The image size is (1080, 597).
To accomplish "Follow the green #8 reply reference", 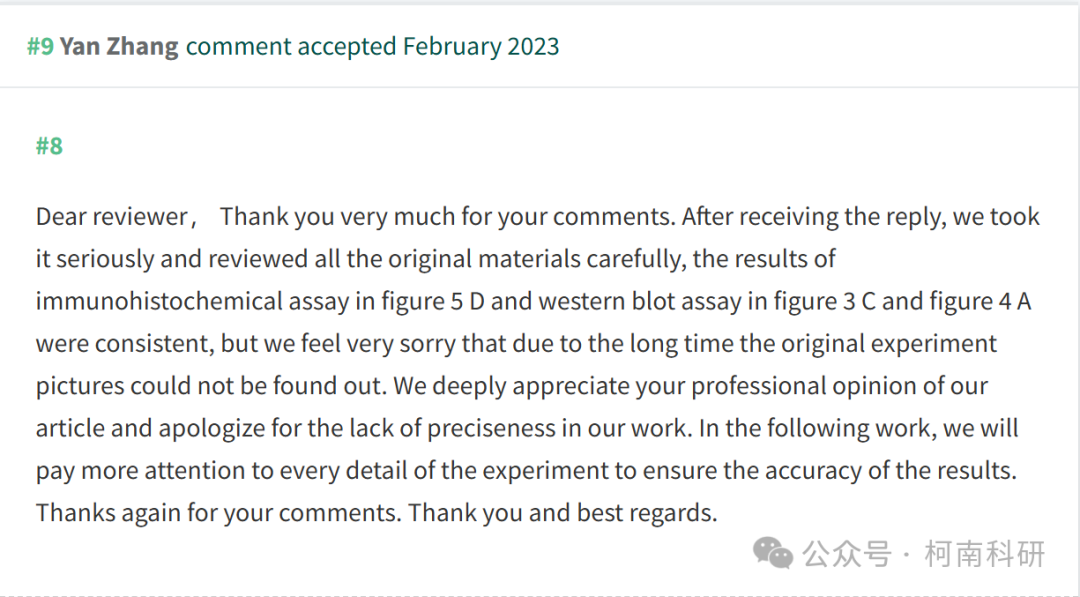I will (x=49, y=146).
